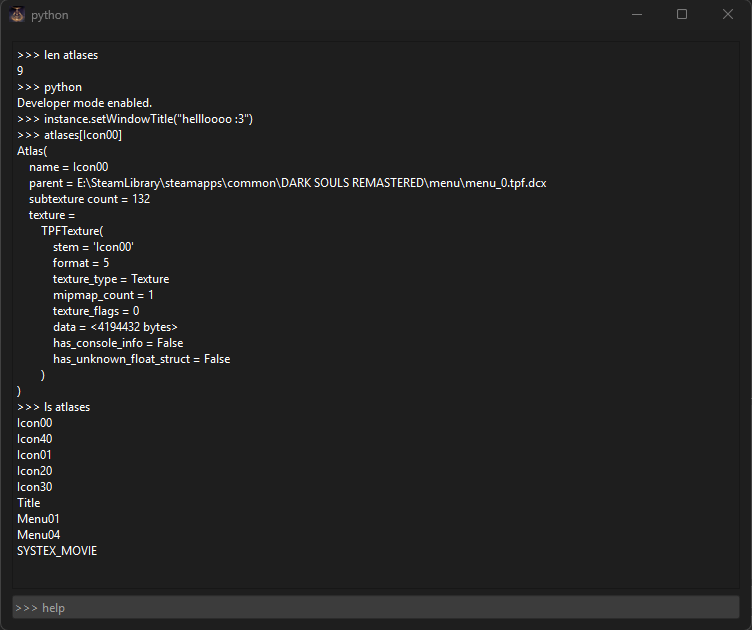The width and height of the screenshot is (752, 630).
Task: Click the 'texture_type = Texture' line
Action: (111, 279)
